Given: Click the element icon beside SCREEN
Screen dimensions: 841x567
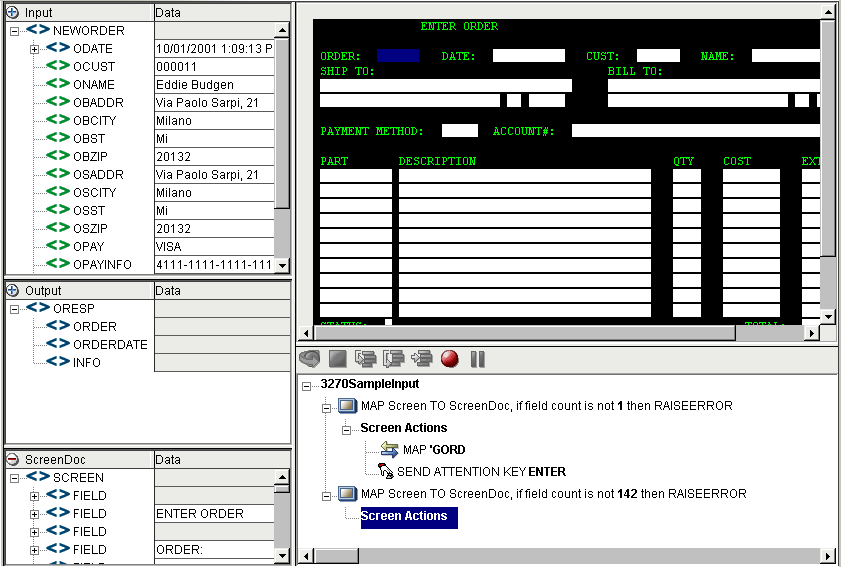Looking at the screenshot, I should tap(38, 477).
